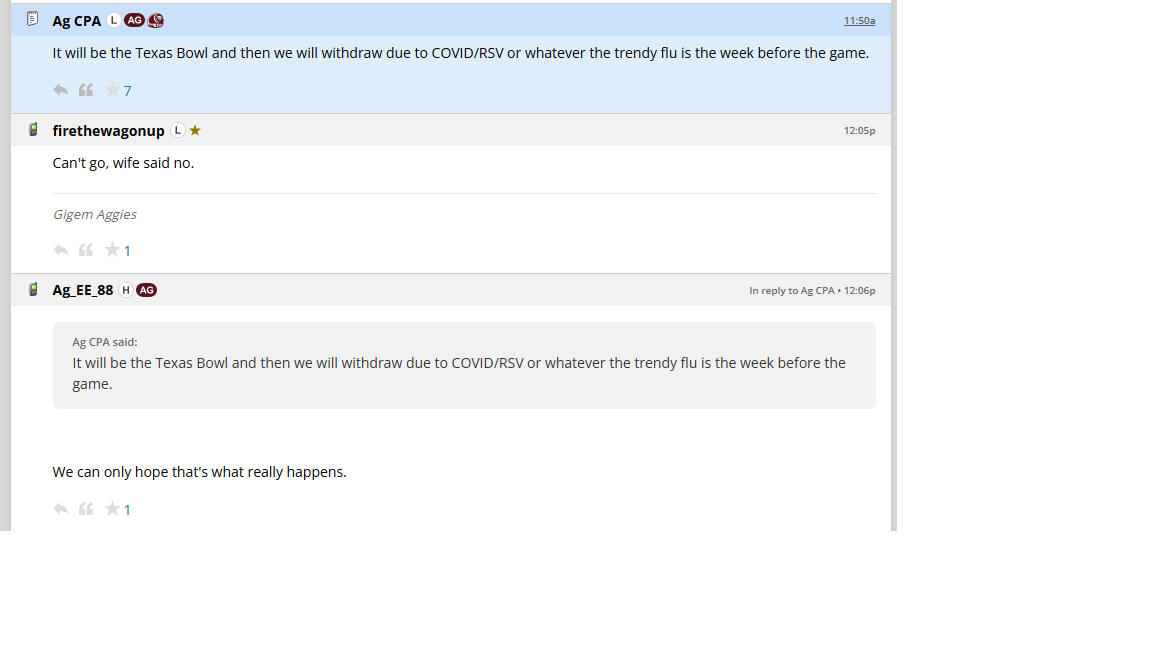1152x648 pixels.
Task: Open the 11:50a timestamp link
Action: 859,21
